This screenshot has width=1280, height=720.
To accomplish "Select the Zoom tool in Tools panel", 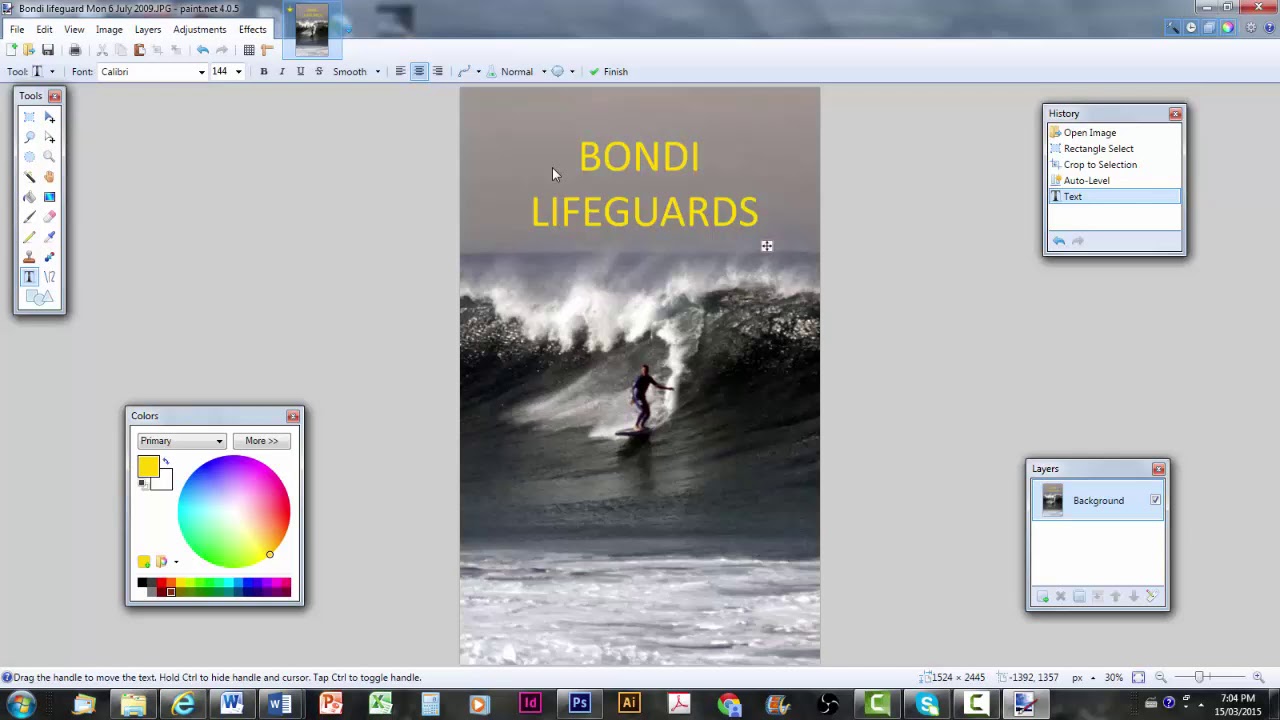I will click(49, 157).
